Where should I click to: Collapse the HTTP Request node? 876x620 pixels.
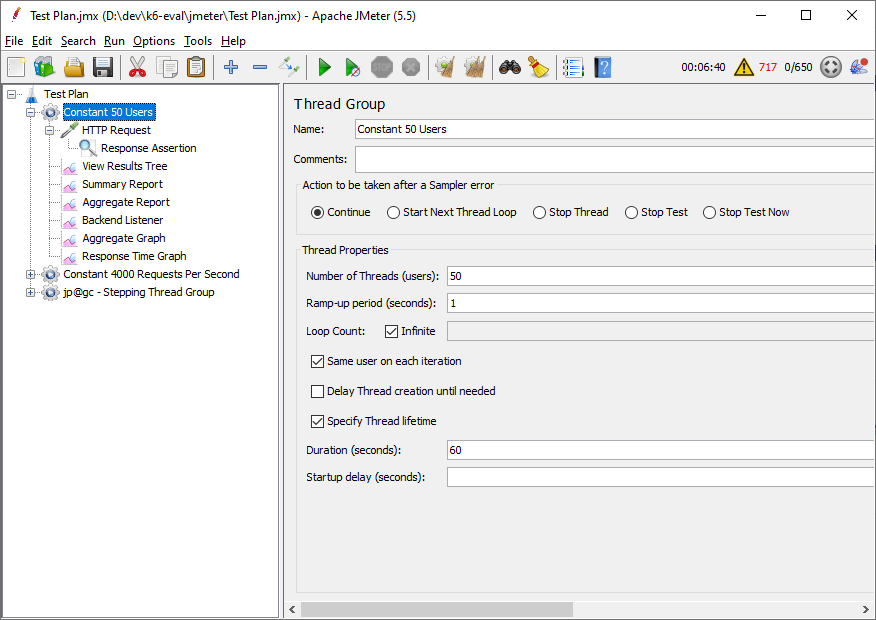coord(50,131)
